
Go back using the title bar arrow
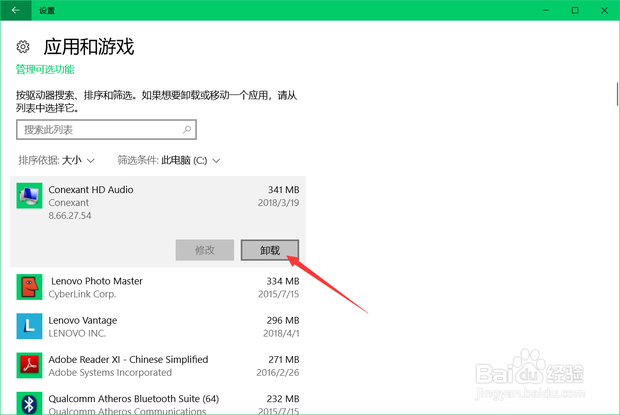[x=16, y=10]
